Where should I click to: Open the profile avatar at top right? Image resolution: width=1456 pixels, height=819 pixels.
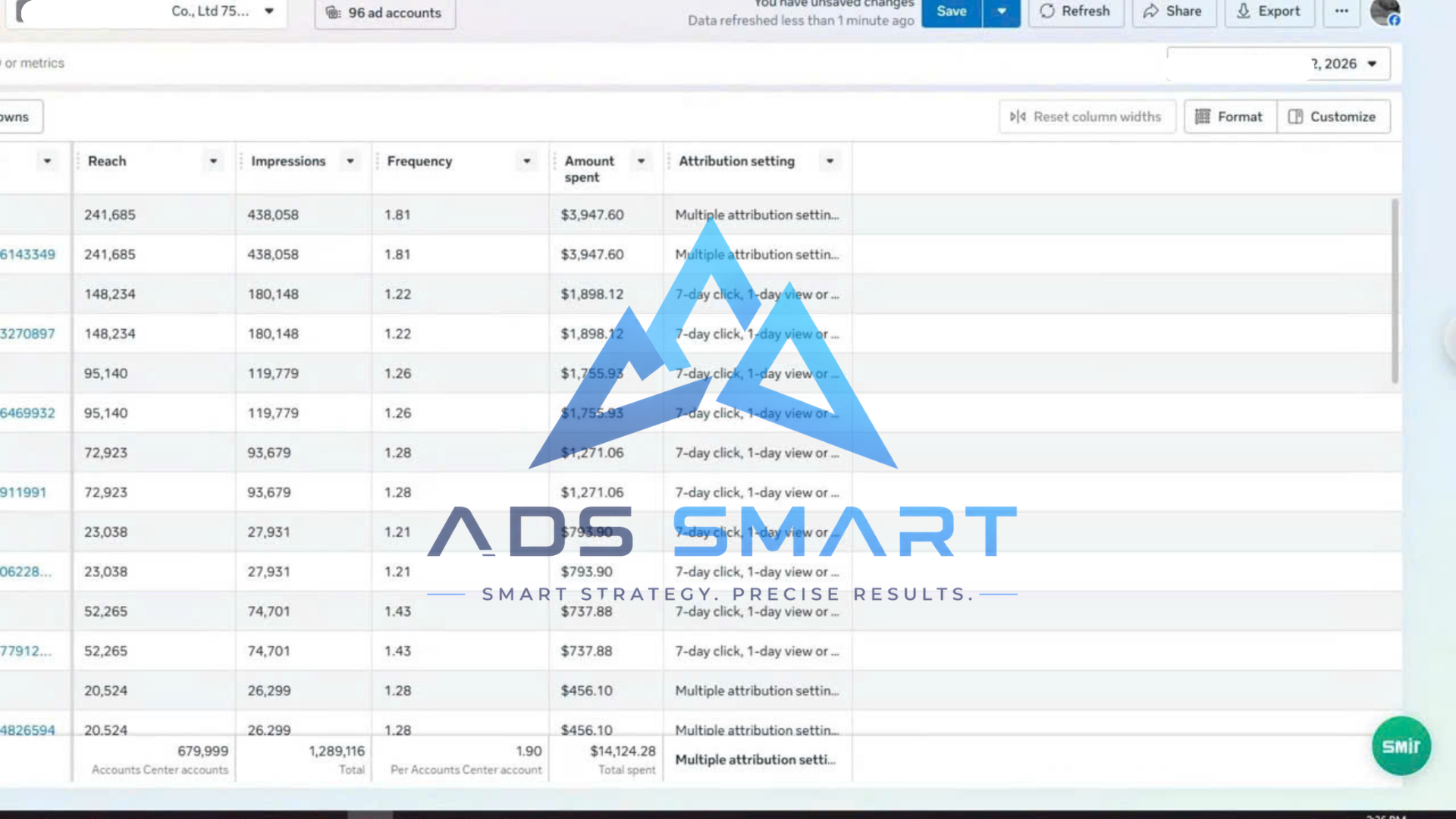tap(1385, 11)
